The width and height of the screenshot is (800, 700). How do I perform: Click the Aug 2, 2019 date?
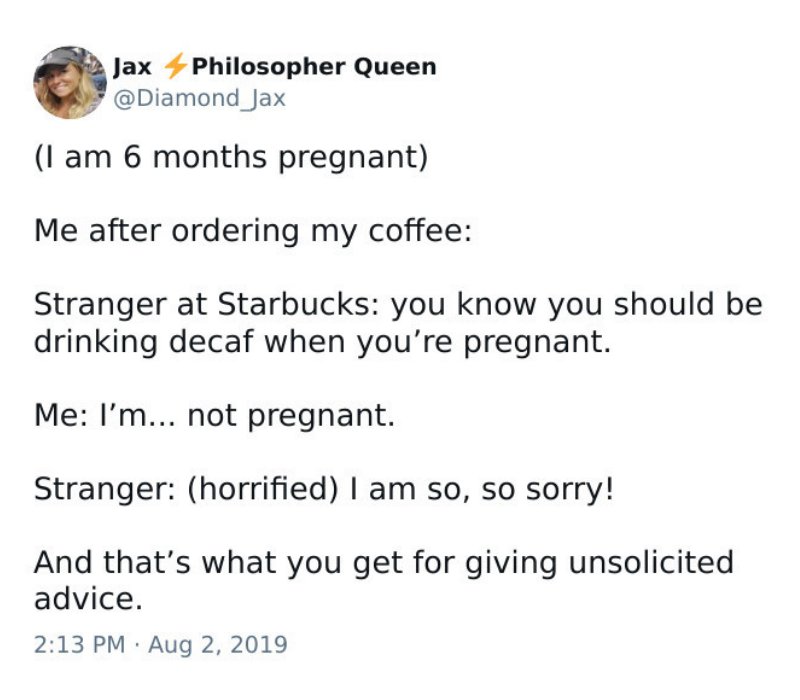[218, 644]
